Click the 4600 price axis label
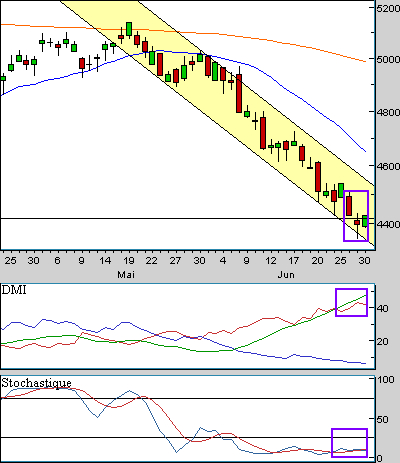The image size is (400, 463). 388,166
